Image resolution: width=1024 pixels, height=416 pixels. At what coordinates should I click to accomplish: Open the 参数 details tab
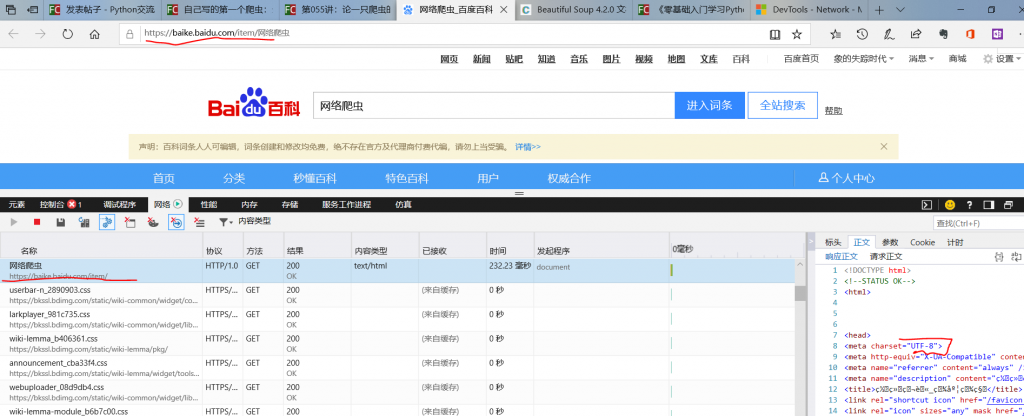tap(889, 242)
